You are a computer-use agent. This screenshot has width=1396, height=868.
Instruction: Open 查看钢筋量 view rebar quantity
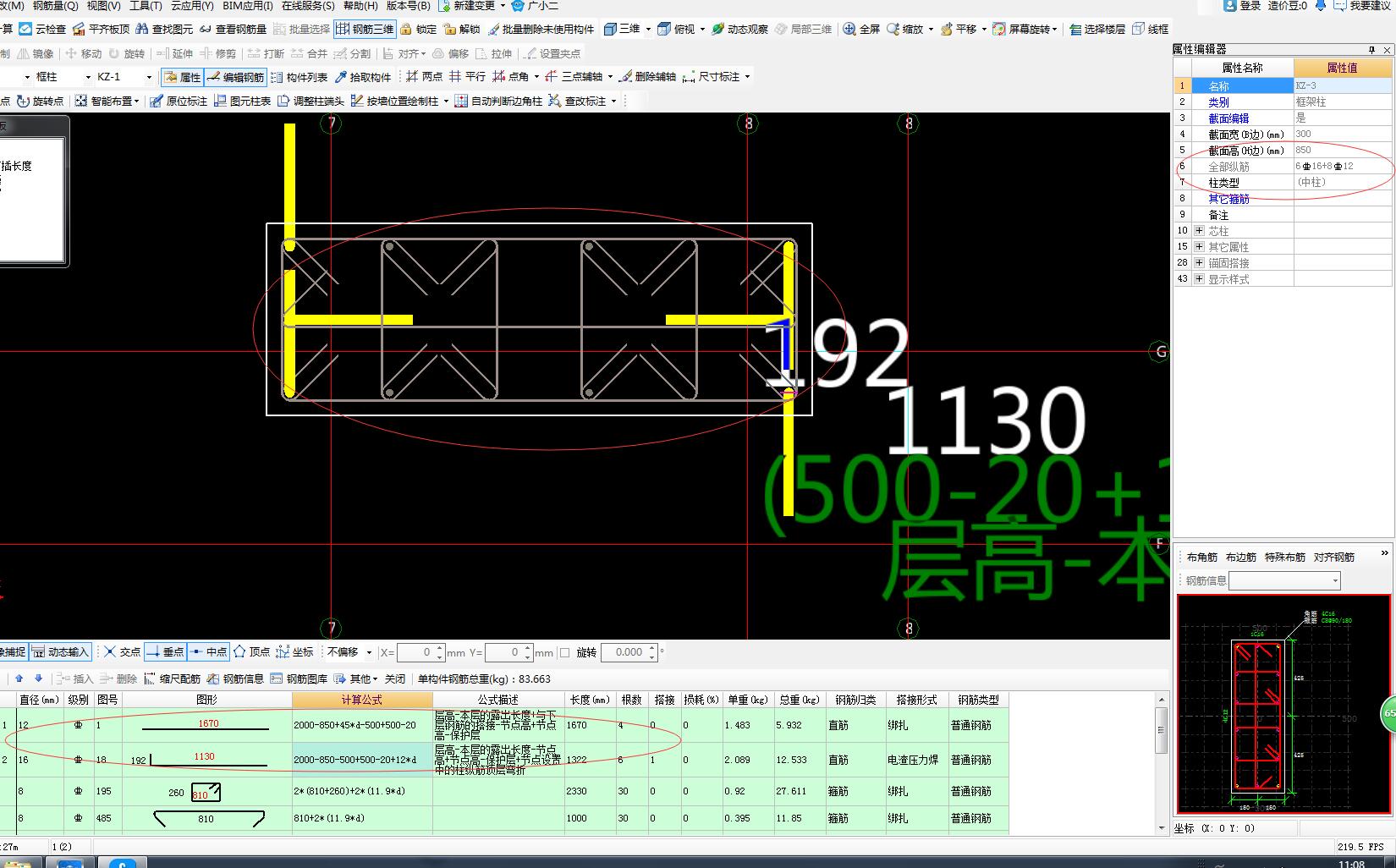point(234,29)
